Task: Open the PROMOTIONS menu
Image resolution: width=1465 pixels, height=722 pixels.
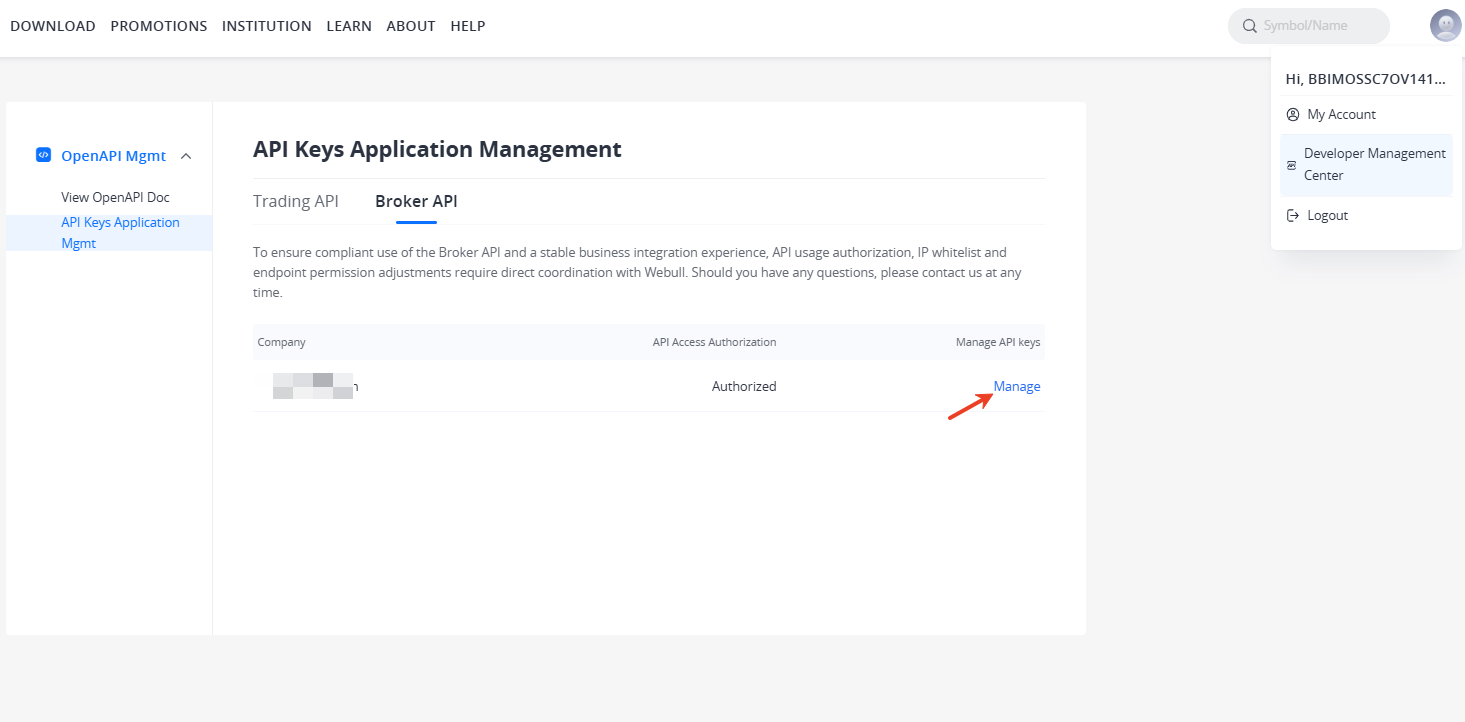Action: 159,26
